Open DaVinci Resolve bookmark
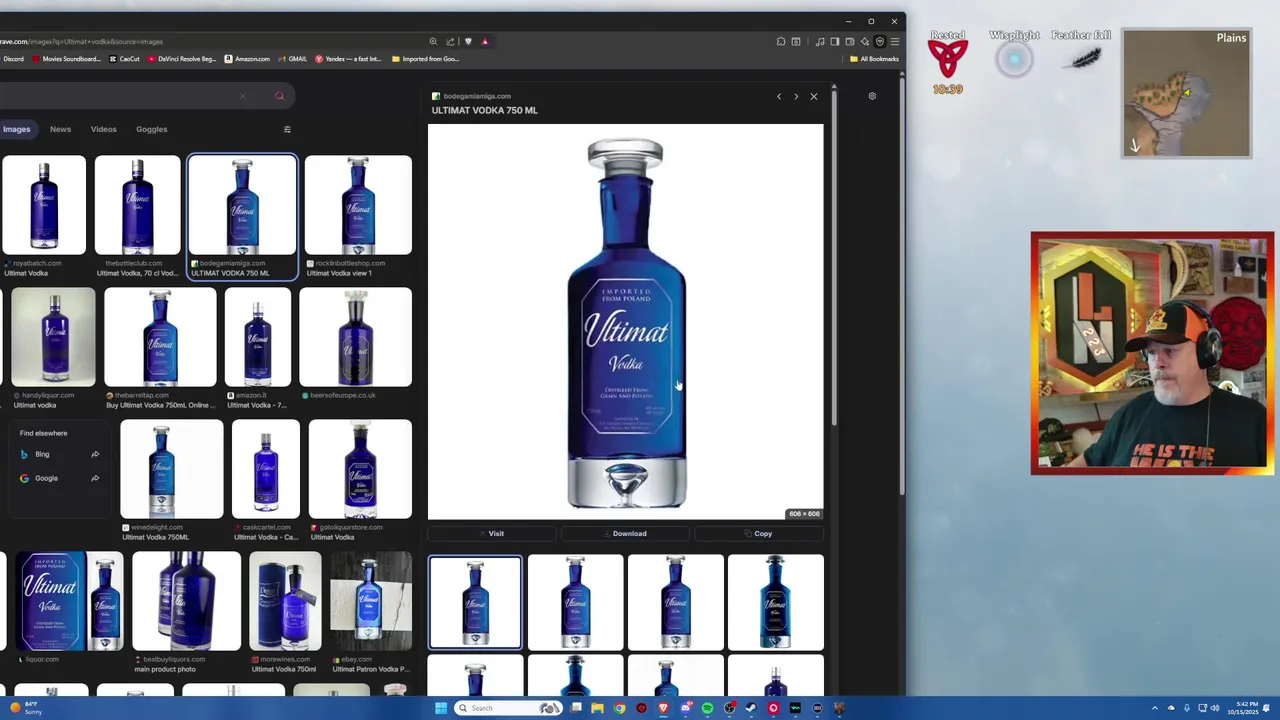The image size is (1280, 720). pyautogui.click(x=184, y=59)
